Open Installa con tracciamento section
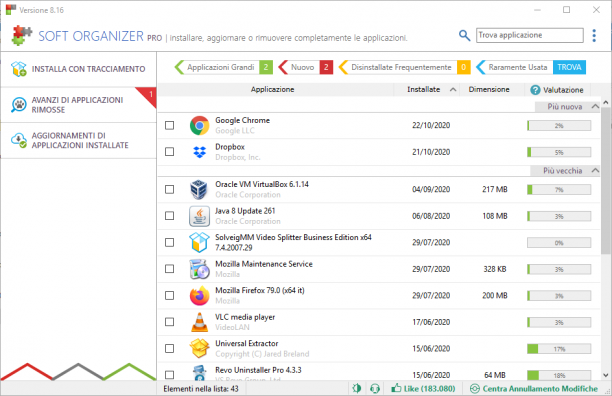 pos(78,69)
